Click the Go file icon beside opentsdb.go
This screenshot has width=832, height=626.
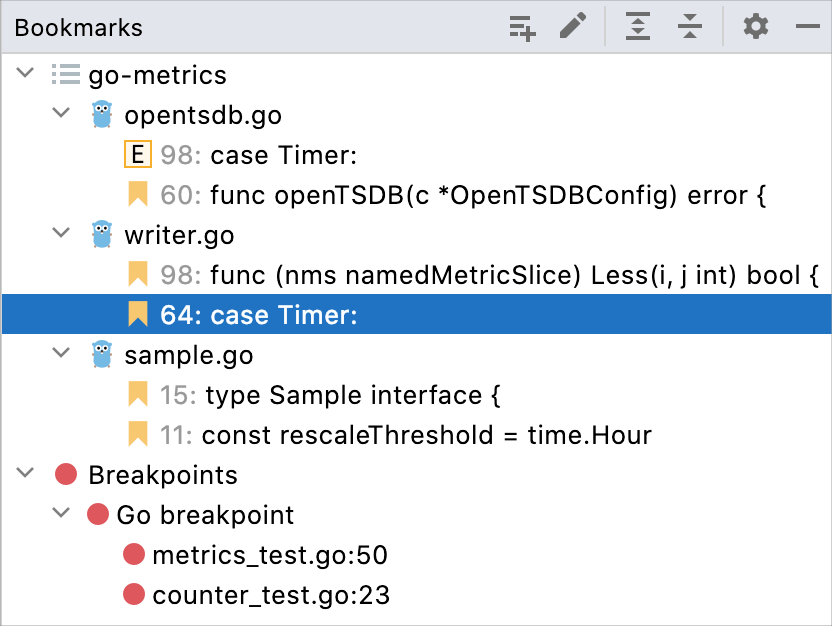[101, 115]
